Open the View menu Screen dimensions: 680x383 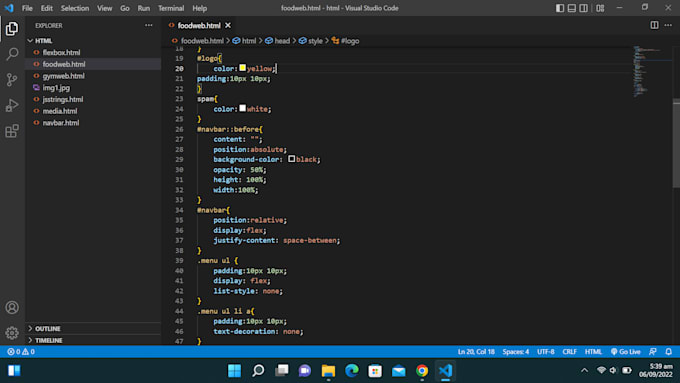104,8
